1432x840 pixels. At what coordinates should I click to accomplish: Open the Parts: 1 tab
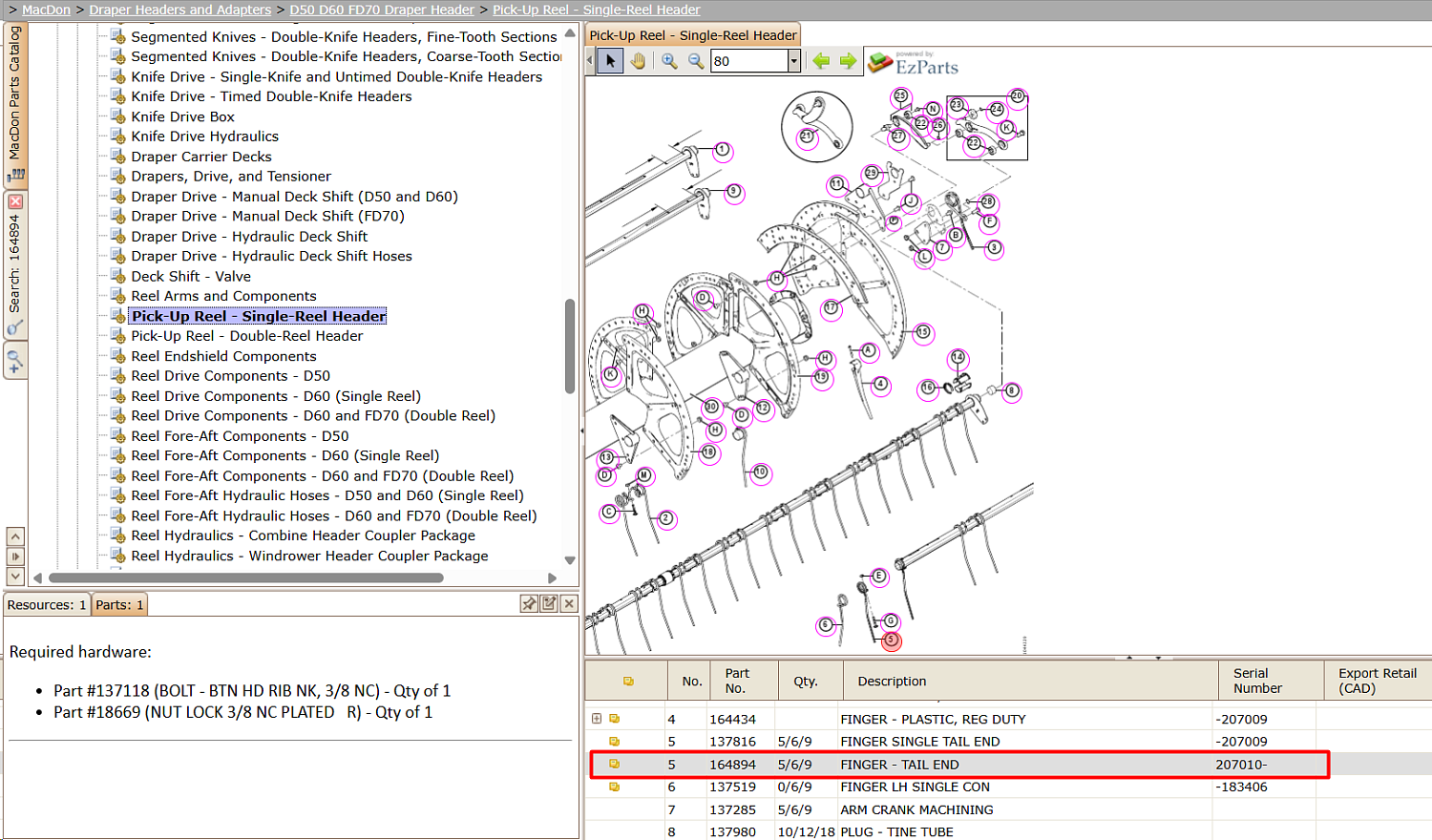point(119,604)
